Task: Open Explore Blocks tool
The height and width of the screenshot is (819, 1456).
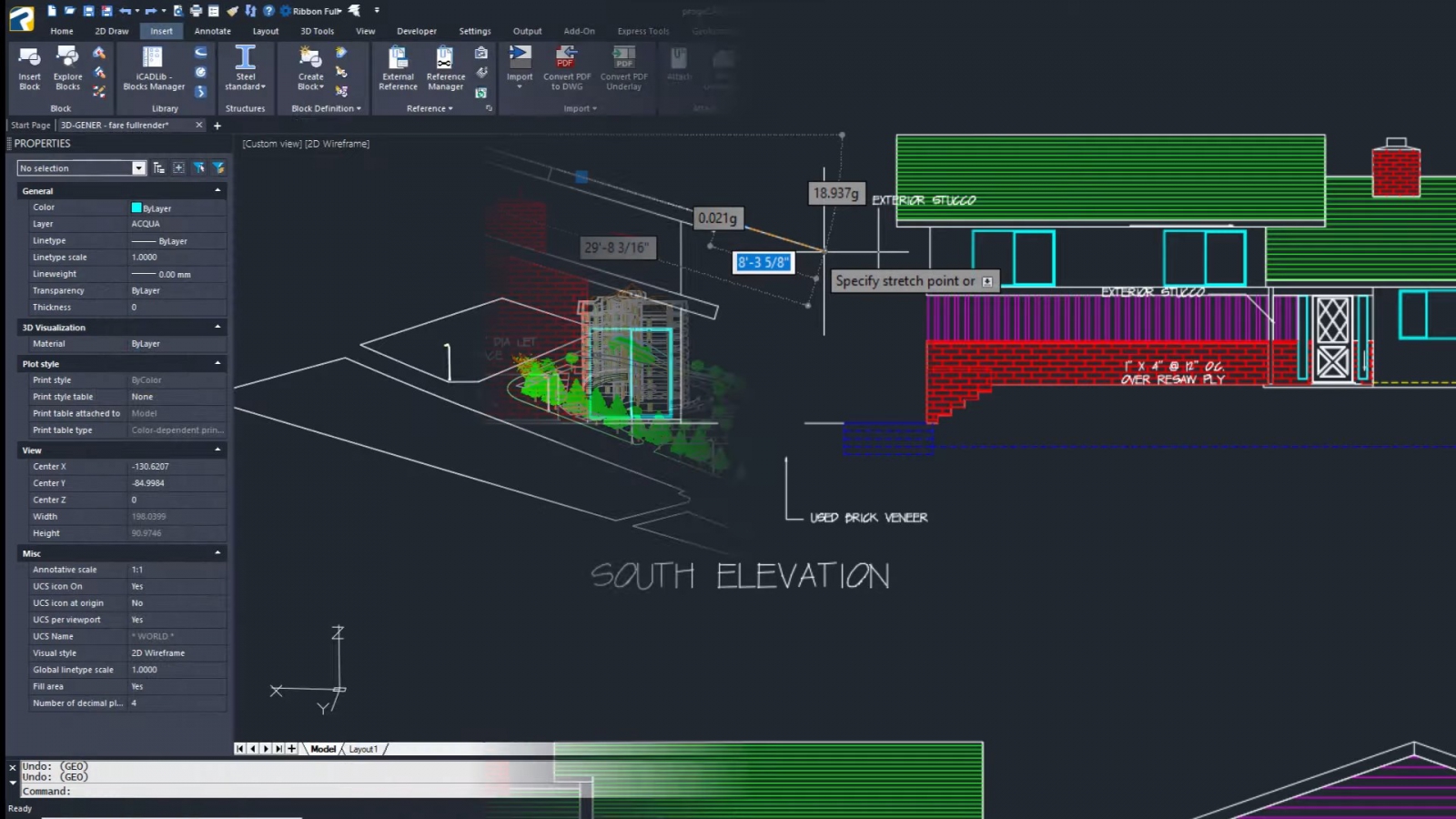Action: point(67,67)
